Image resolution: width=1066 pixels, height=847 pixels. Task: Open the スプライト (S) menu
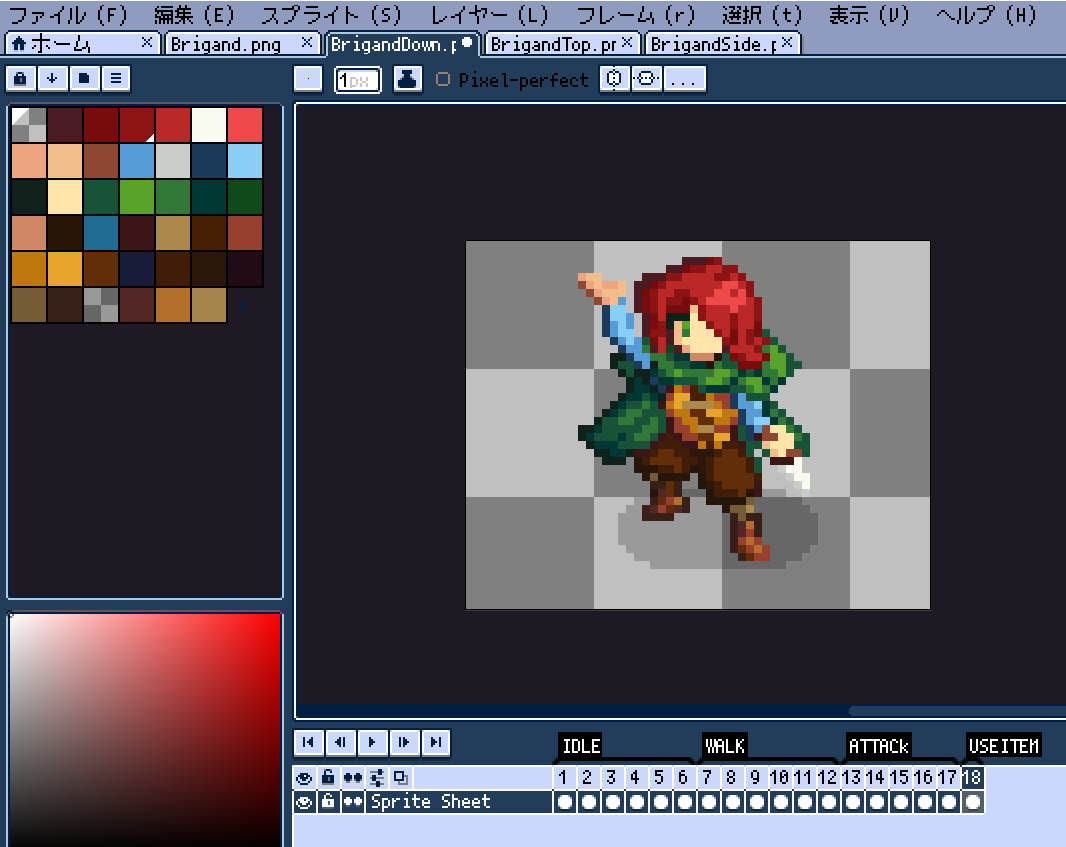click(x=331, y=15)
